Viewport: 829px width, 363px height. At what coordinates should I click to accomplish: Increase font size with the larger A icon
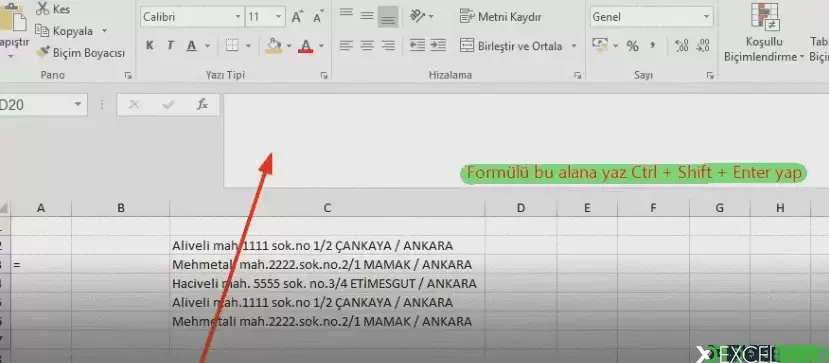click(x=297, y=17)
